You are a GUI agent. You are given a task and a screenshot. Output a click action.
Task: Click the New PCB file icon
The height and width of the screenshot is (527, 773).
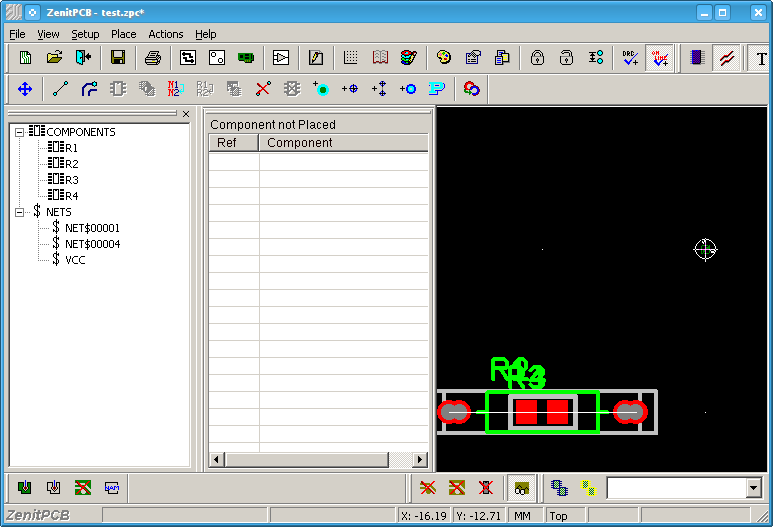[x=25, y=58]
